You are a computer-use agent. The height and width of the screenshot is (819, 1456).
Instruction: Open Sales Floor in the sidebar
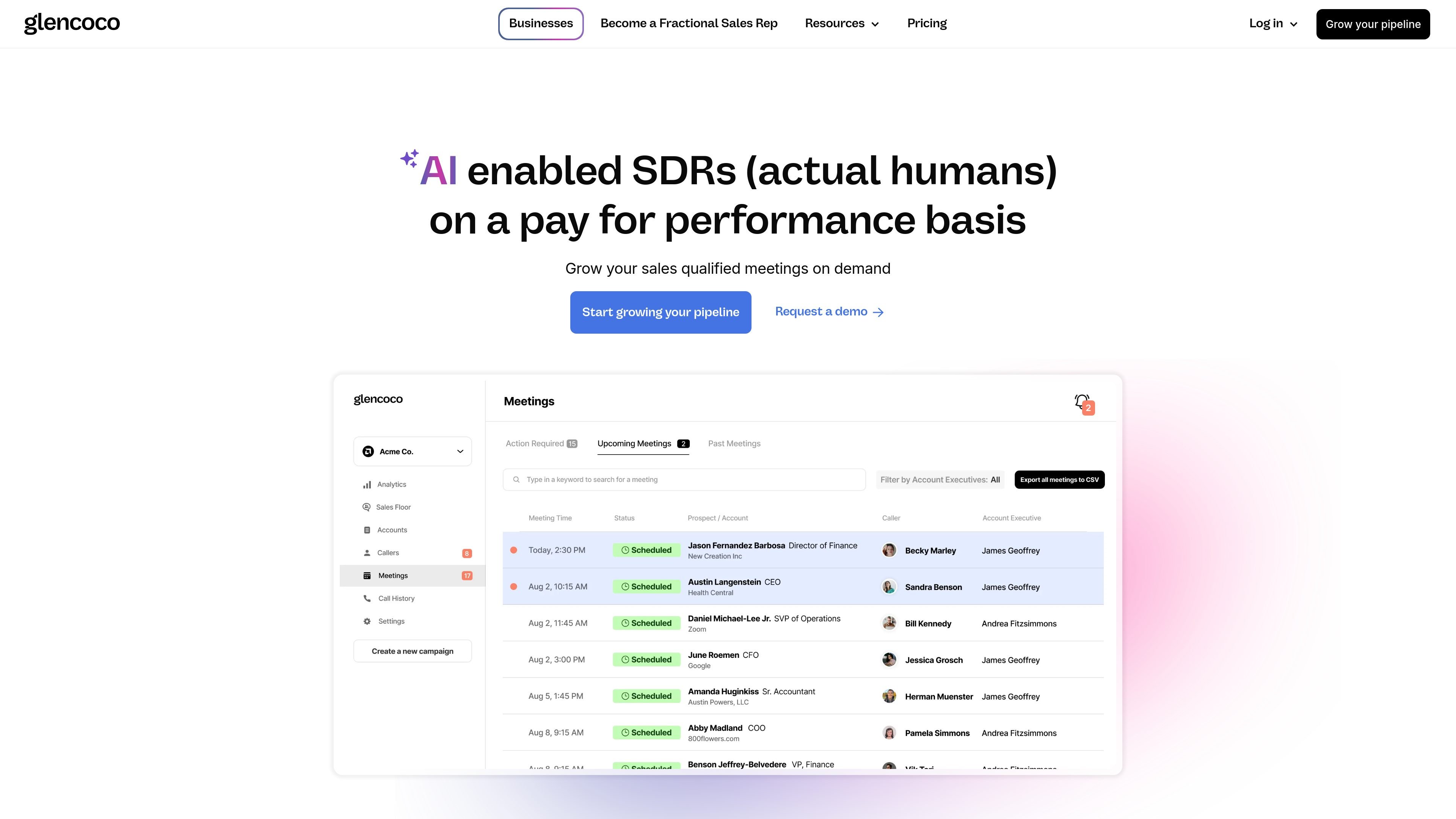click(x=394, y=507)
